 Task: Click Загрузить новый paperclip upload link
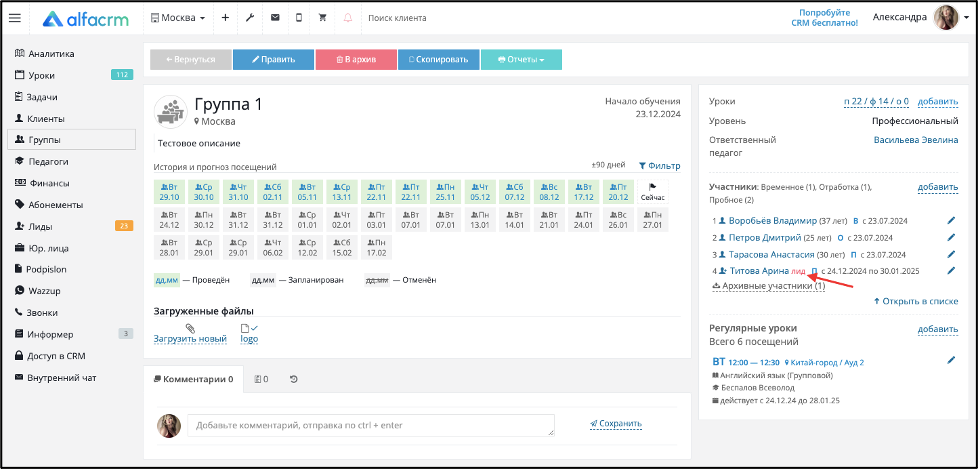tap(190, 334)
